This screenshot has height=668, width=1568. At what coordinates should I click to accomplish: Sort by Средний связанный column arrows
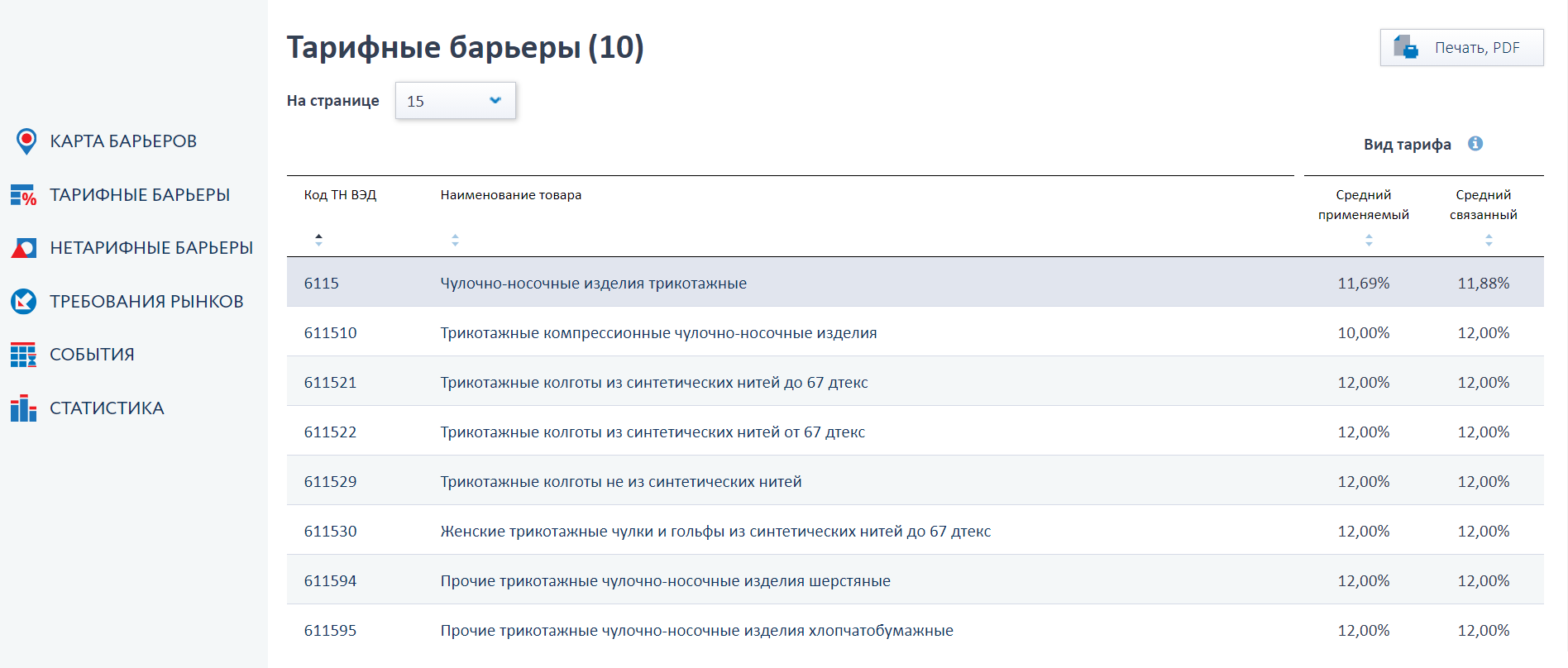tap(1489, 240)
